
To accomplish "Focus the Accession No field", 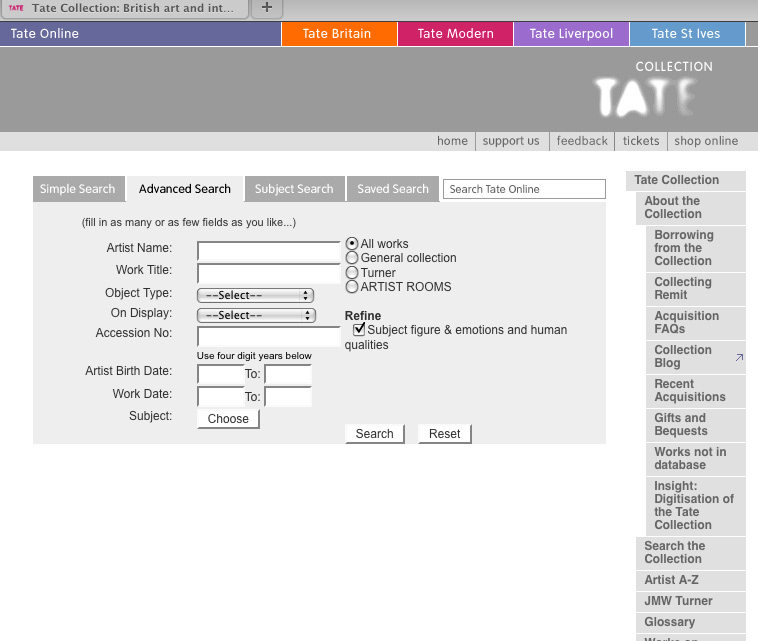I will (268, 336).
